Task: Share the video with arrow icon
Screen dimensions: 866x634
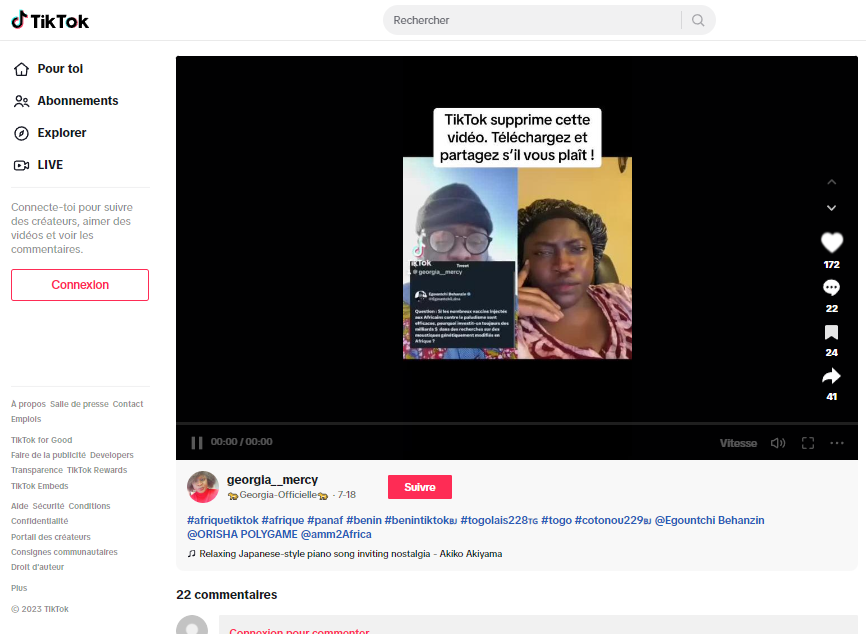Action: coord(832,376)
